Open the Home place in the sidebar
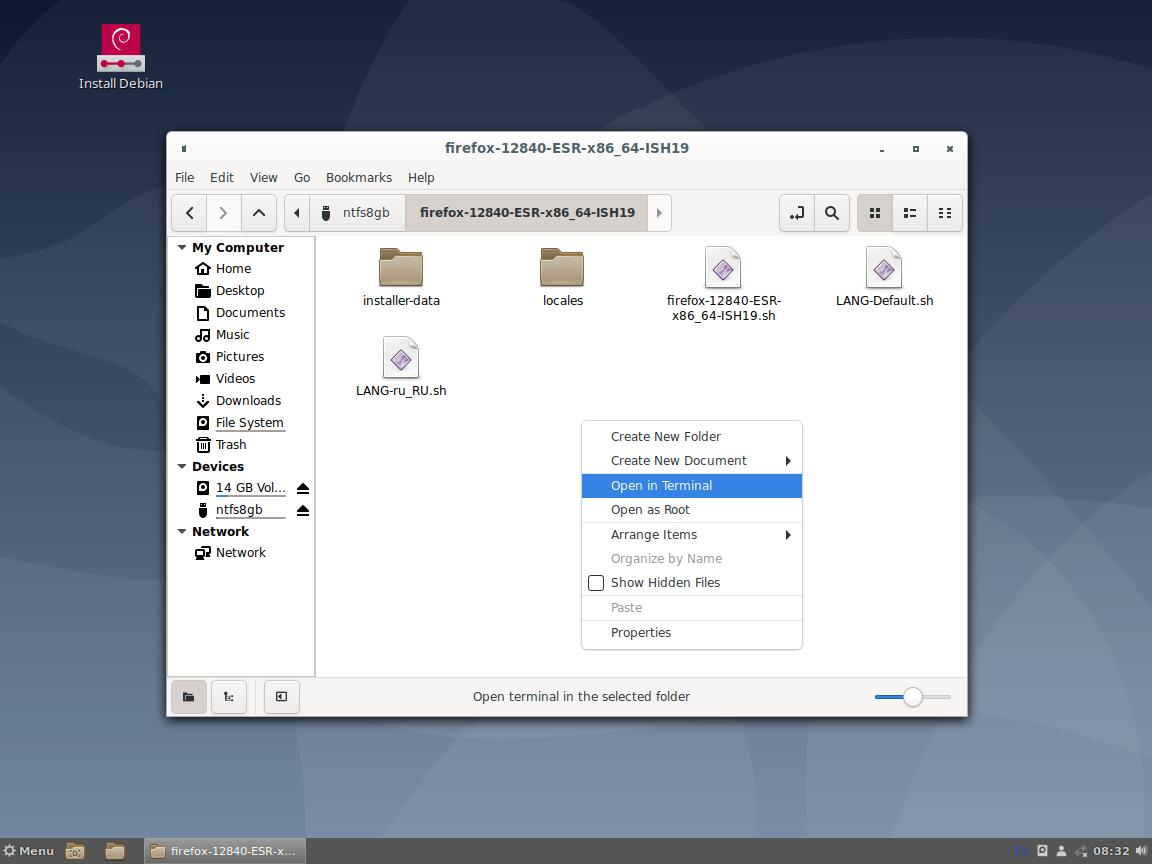Viewport: 1152px width, 864px height. pyautogui.click(x=234, y=269)
